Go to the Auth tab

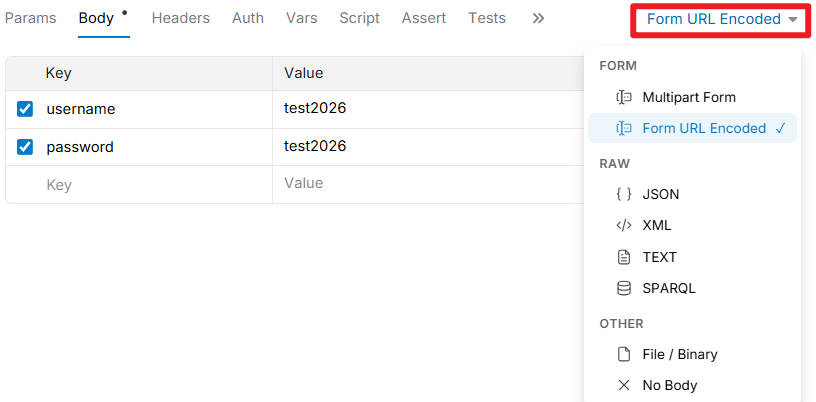(x=248, y=18)
